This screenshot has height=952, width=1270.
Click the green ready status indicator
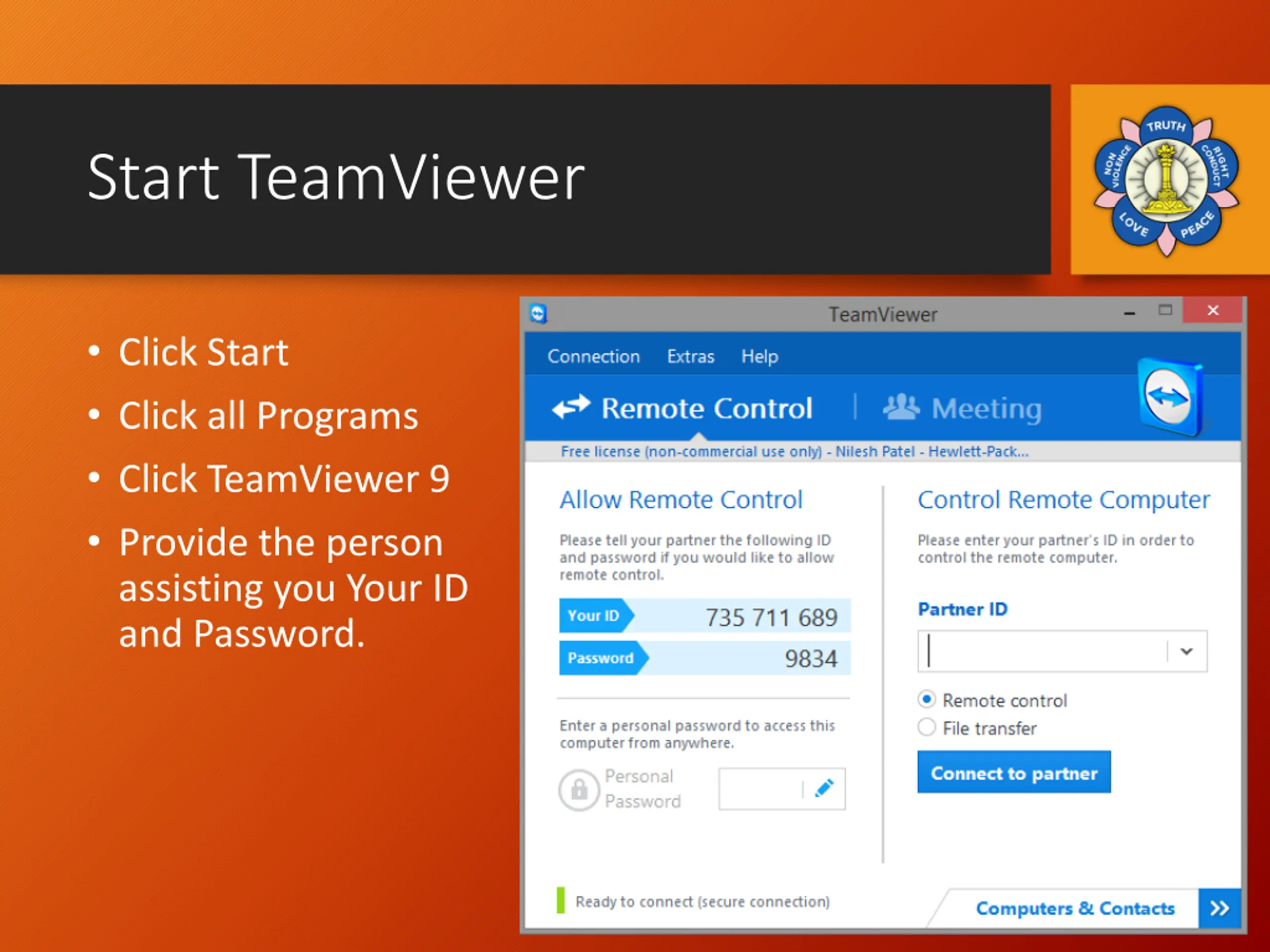pyautogui.click(x=561, y=900)
